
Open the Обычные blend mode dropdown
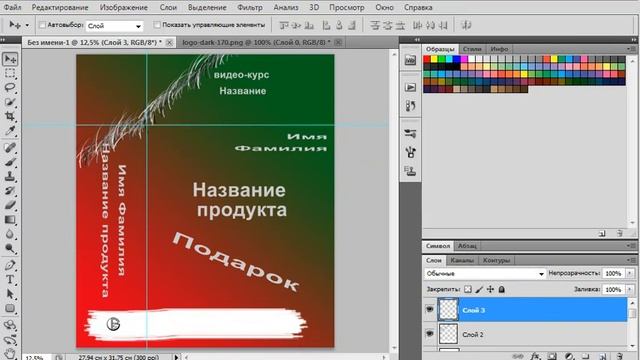(x=485, y=273)
